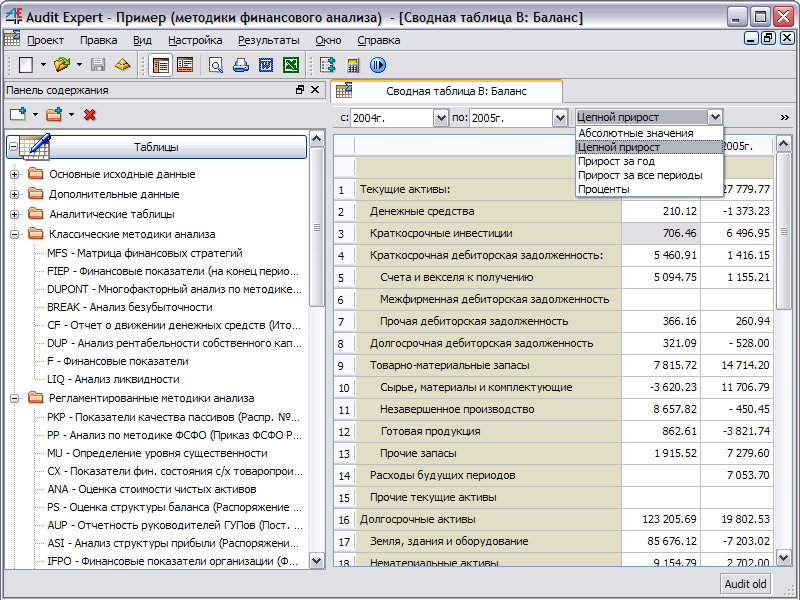Open dropdown arrow beside add table icon
This screenshot has height=600, width=800.
35,114
